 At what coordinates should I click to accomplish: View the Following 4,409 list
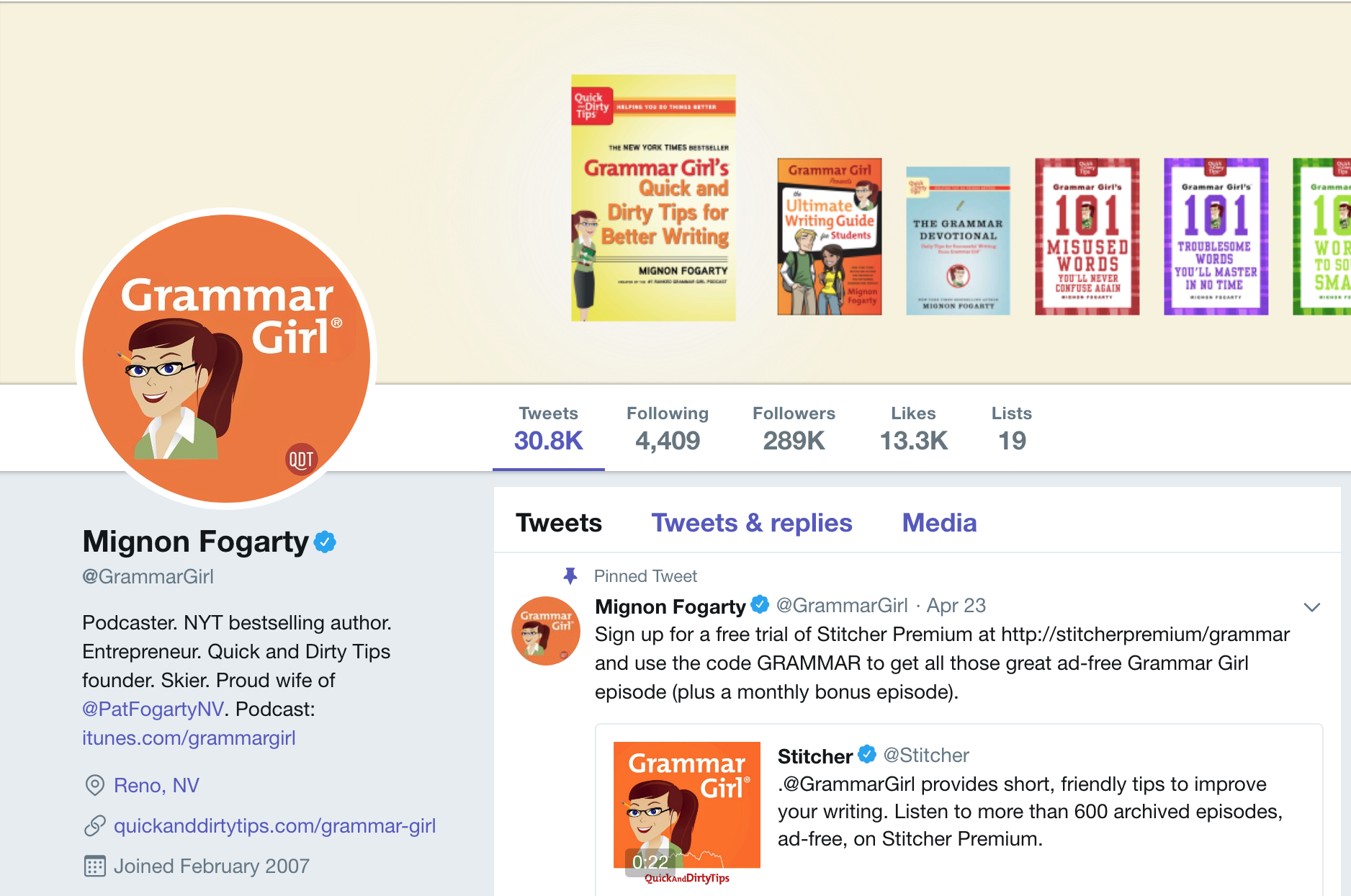[668, 429]
